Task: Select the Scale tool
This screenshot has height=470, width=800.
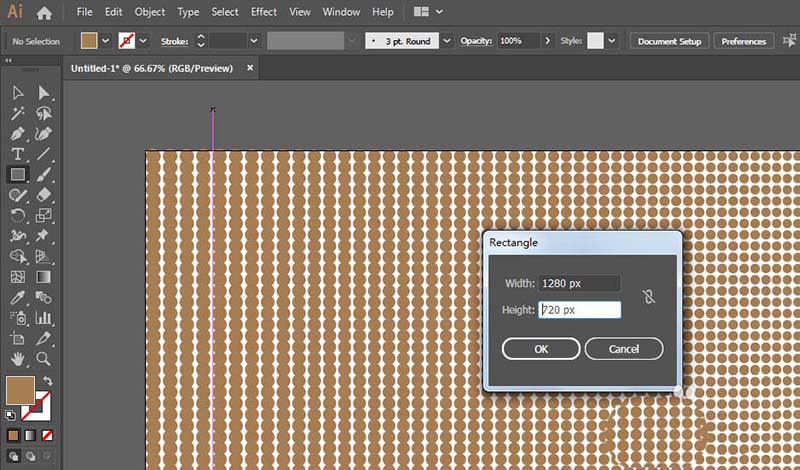Action: click(43, 215)
